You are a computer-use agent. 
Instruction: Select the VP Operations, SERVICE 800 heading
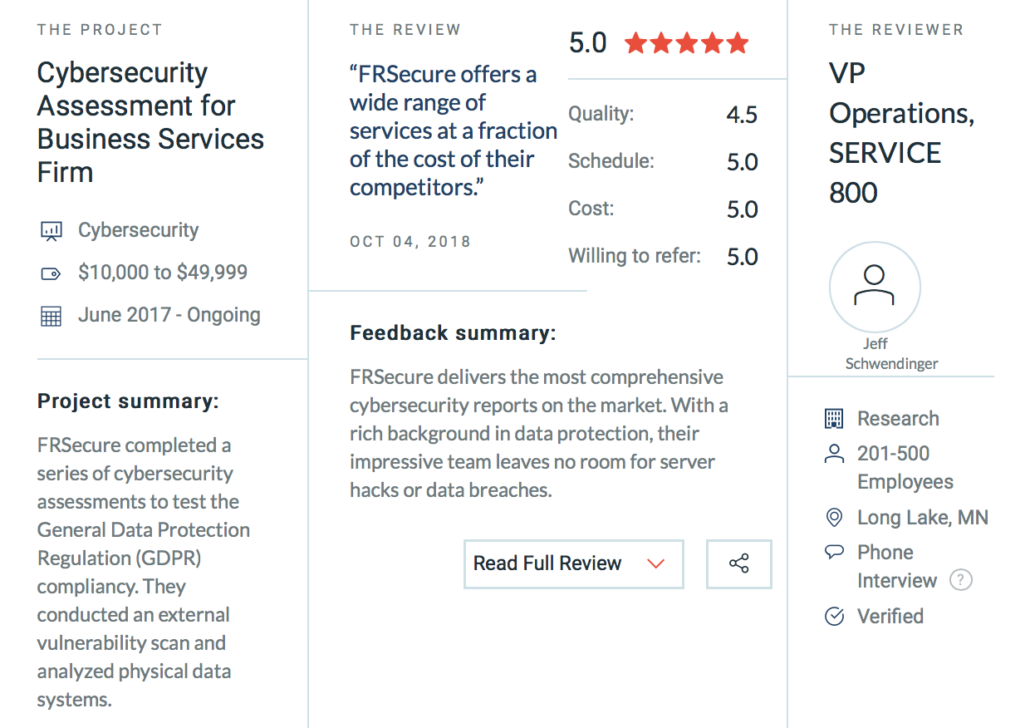(901, 133)
